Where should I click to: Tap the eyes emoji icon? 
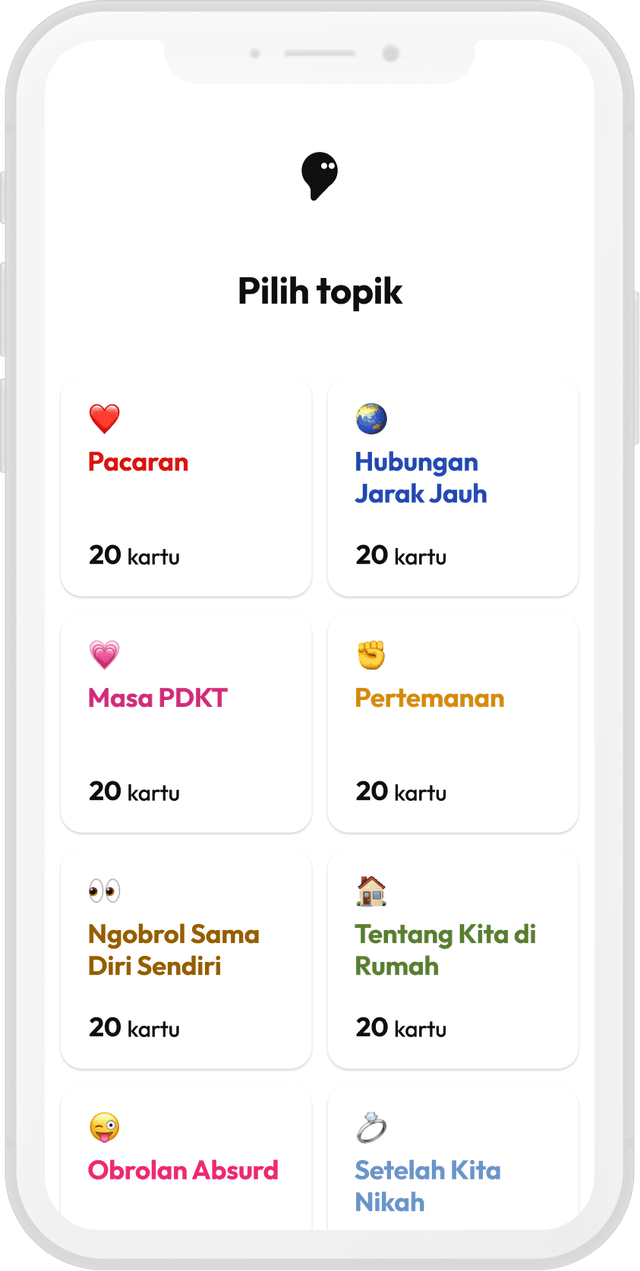pyautogui.click(x=104, y=891)
